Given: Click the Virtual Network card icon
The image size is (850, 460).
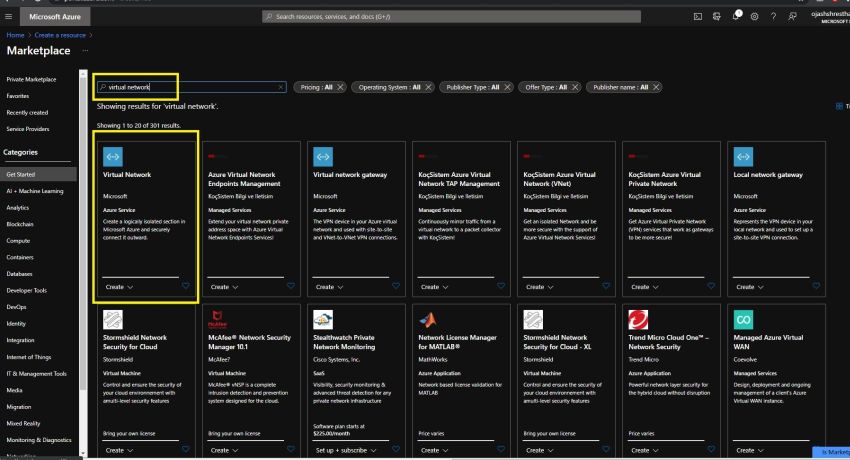Looking at the screenshot, I should (113, 157).
